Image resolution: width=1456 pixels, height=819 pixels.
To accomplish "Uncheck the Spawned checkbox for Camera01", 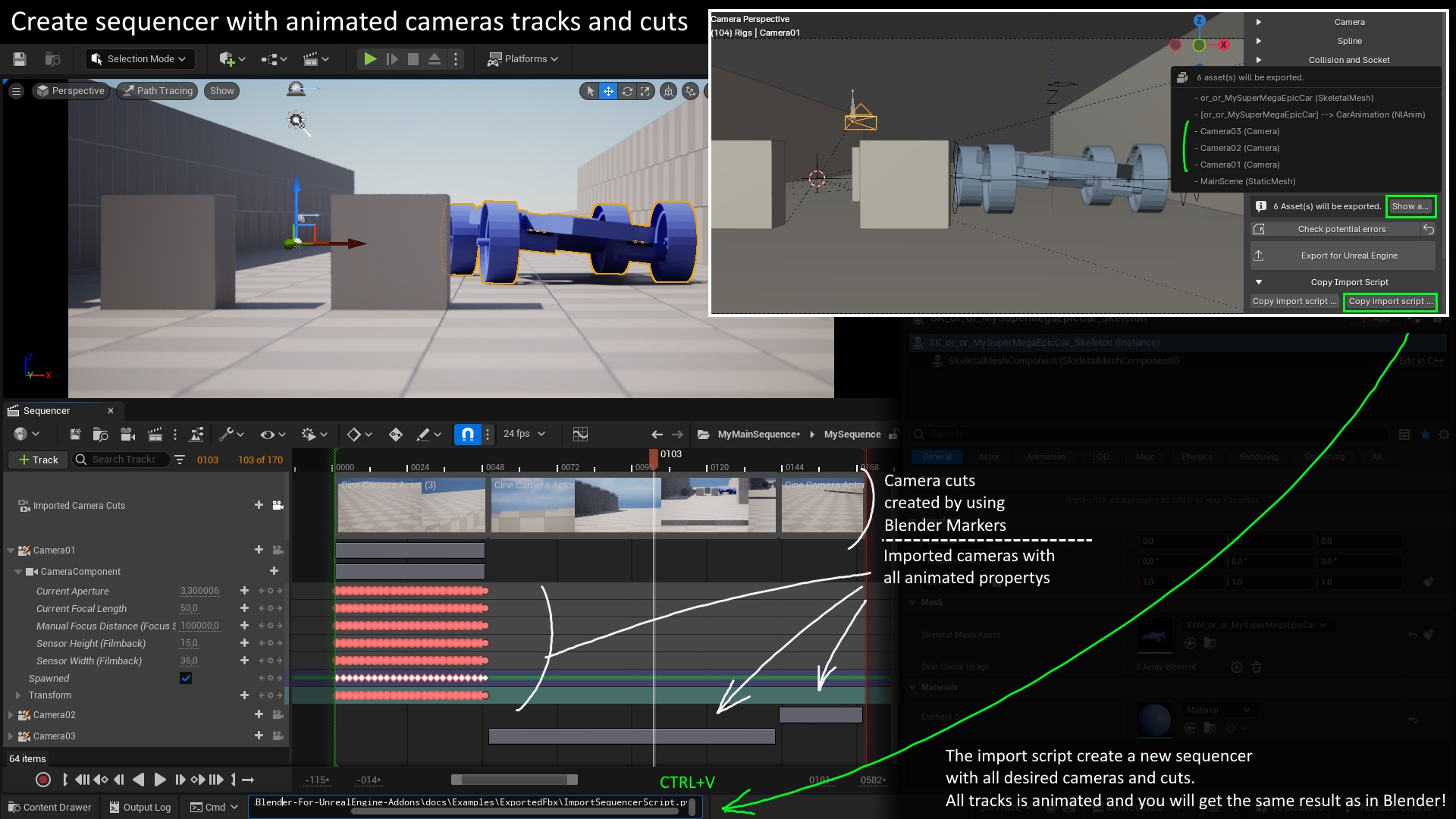I will [185, 678].
